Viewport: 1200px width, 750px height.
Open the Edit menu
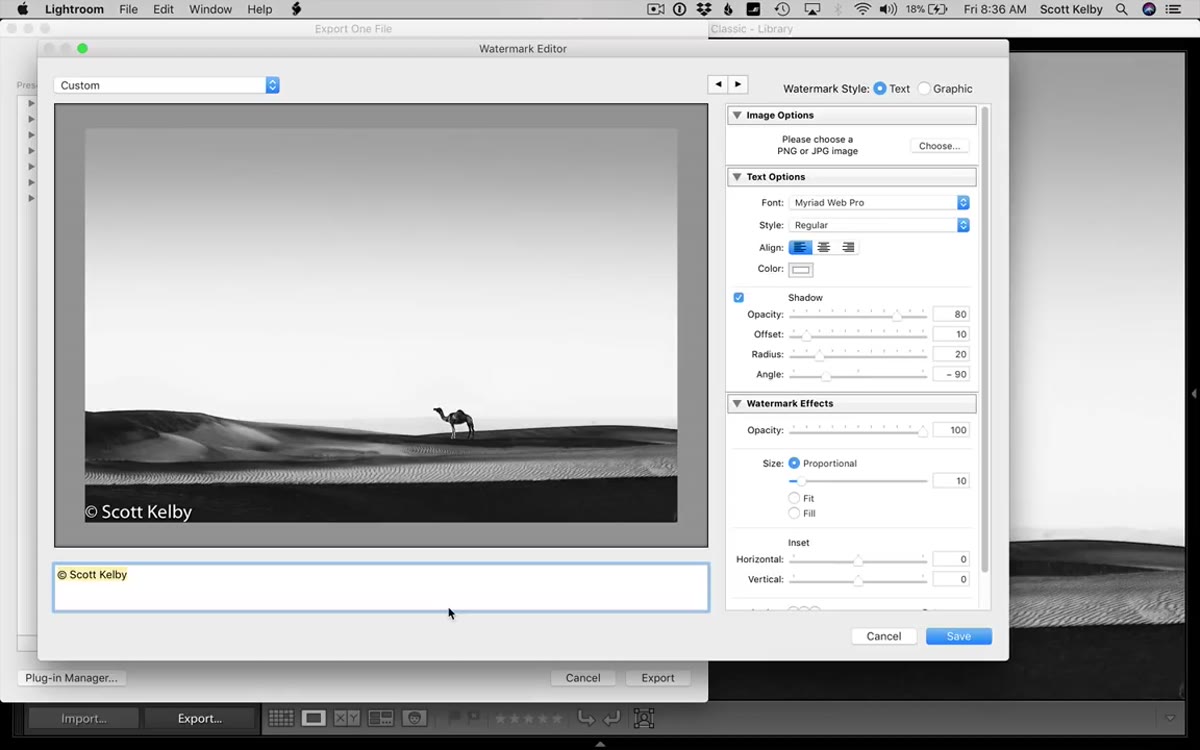(x=164, y=9)
